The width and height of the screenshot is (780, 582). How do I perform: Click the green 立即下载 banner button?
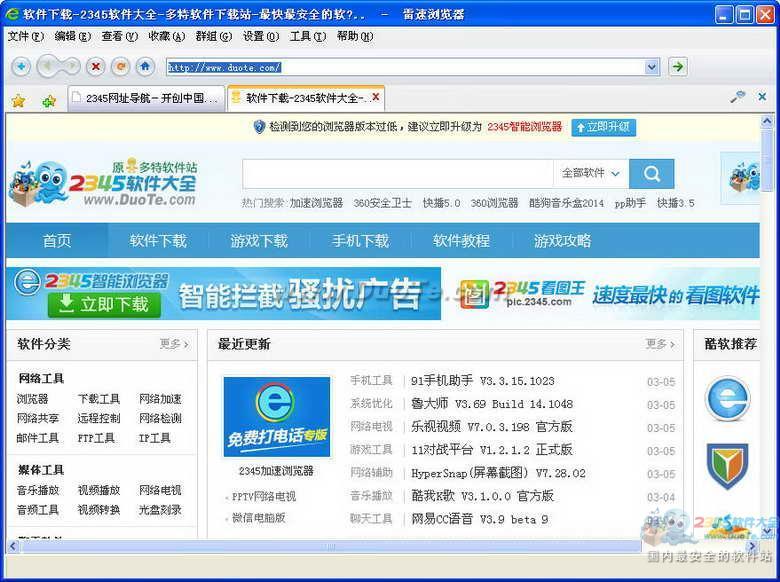(104, 304)
